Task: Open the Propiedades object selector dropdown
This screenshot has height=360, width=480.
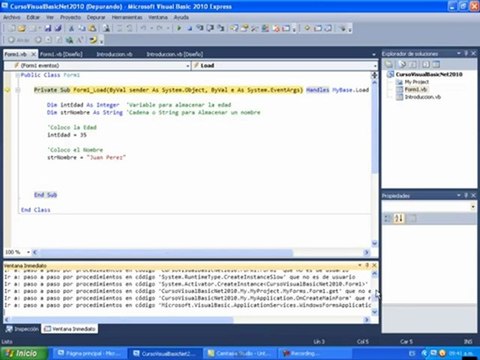Action: pyautogui.click(x=473, y=207)
